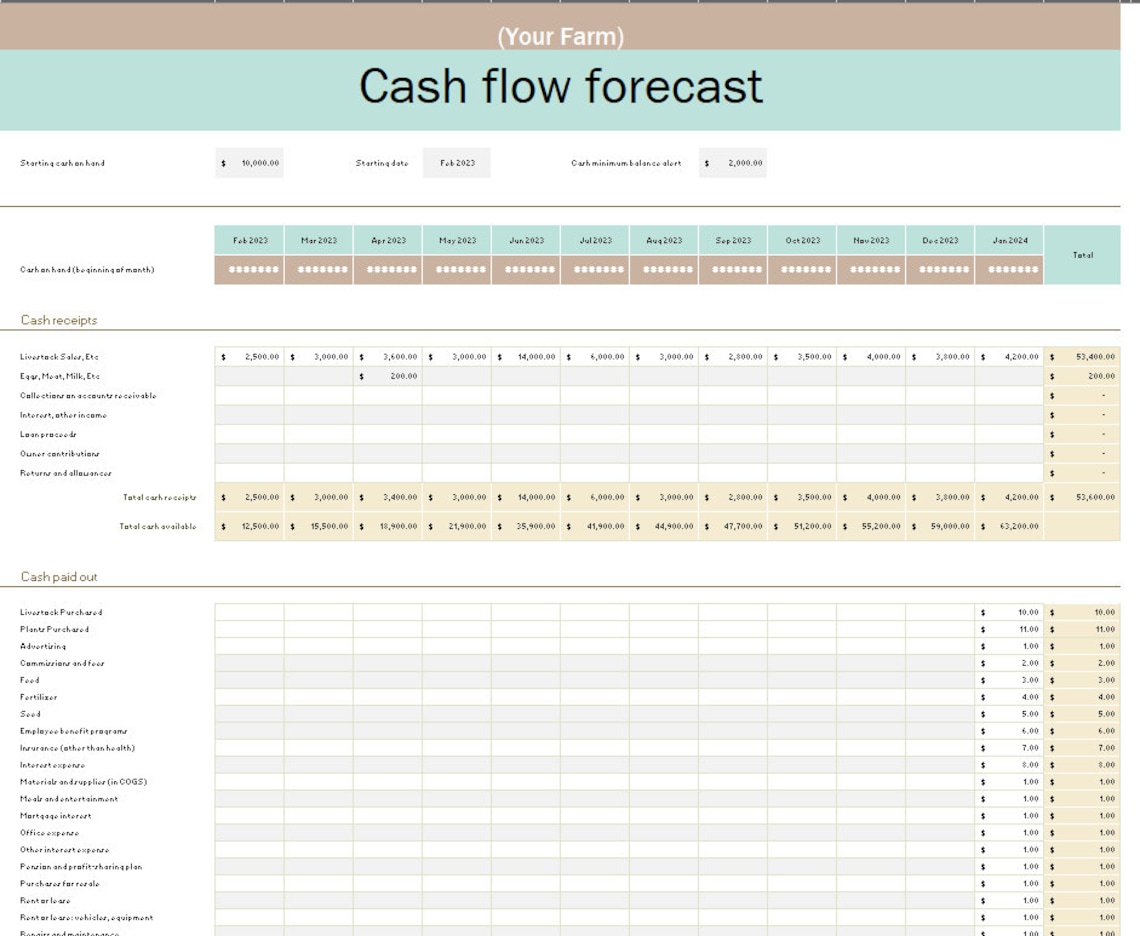The width and height of the screenshot is (1140, 936).
Task: Click the Starting date cell showing Feb 2023
Action: coord(459,162)
